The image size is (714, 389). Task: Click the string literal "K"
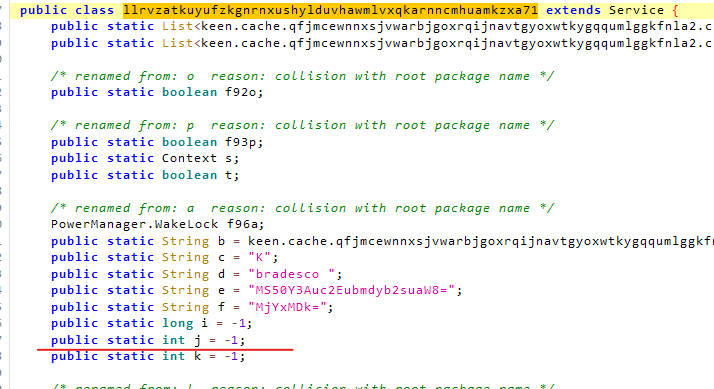(x=260, y=257)
